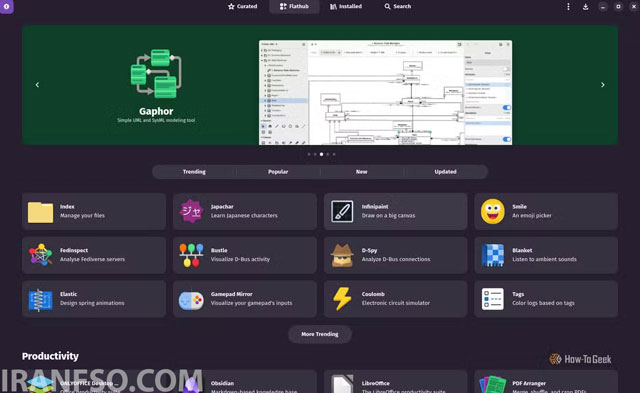The height and width of the screenshot is (393, 640).
Task: Click the Smile emoji icon
Action: [x=493, y=211]
